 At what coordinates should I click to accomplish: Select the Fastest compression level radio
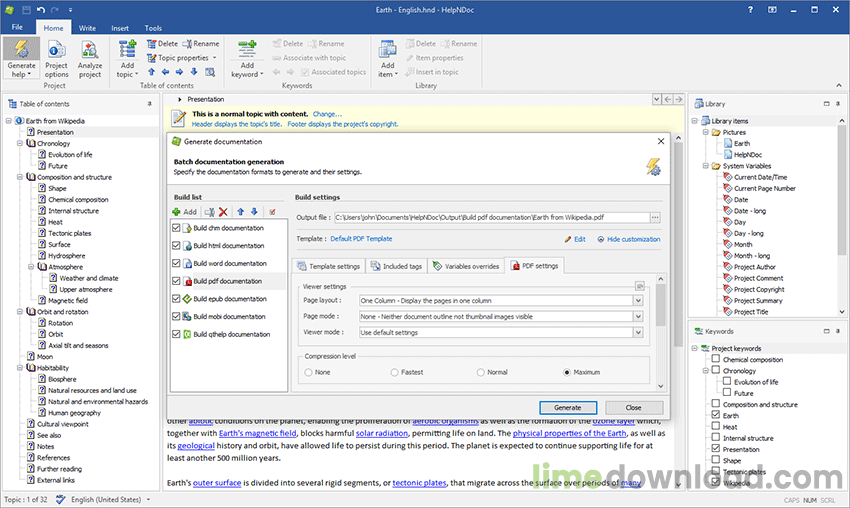click(x=395, y=372)
